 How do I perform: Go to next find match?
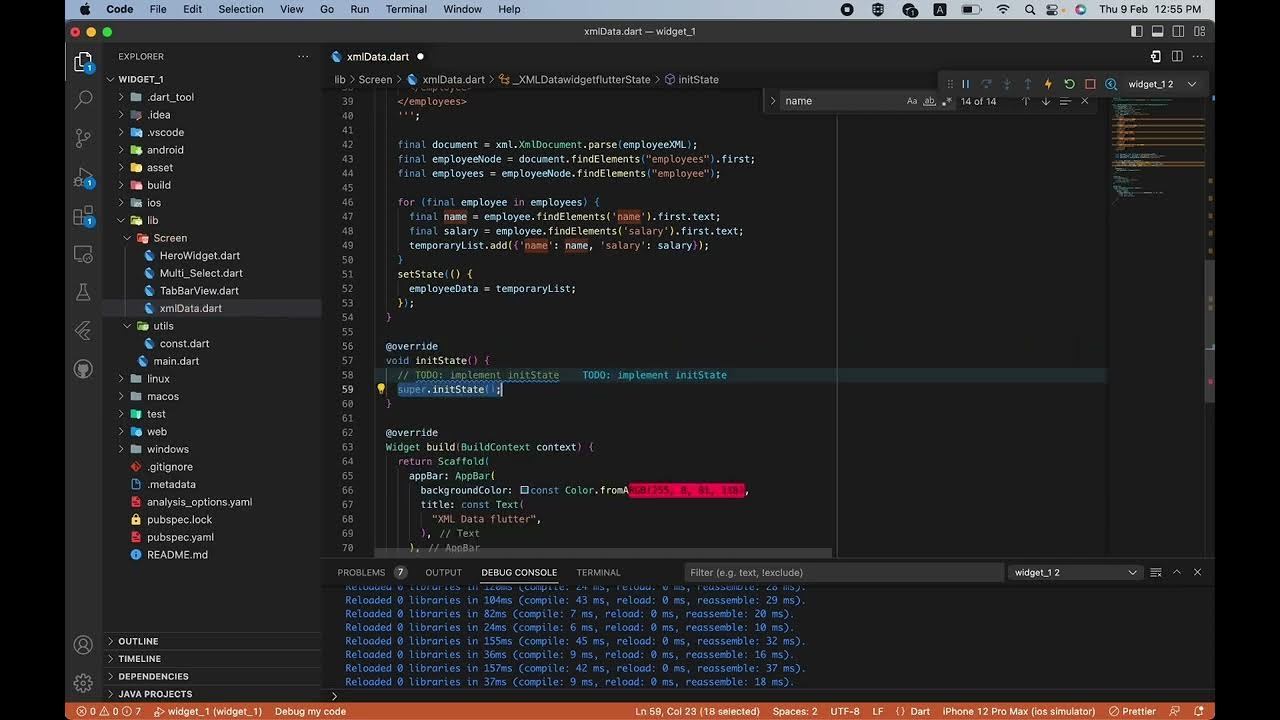coord(1046,101)
